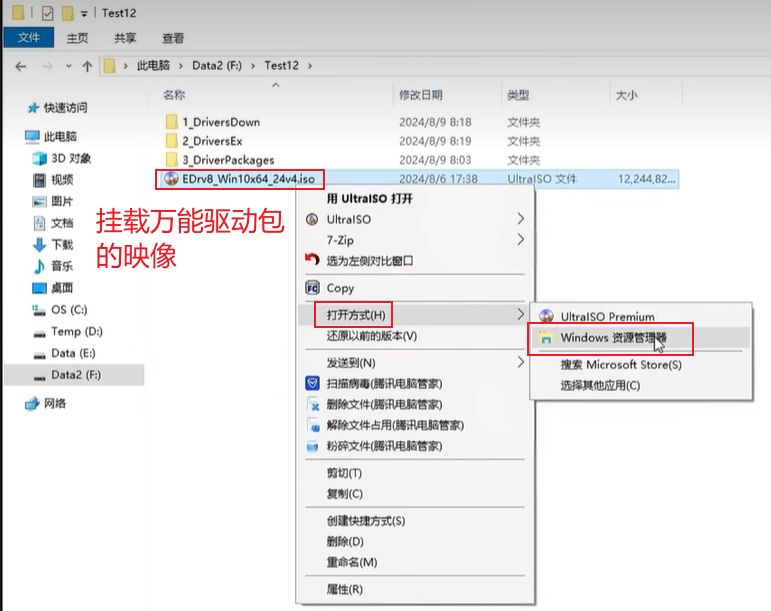Viewport: 771px width, 611px height.
Task: Open the recent locations dropdown chevron
Action: coord(69,66)
